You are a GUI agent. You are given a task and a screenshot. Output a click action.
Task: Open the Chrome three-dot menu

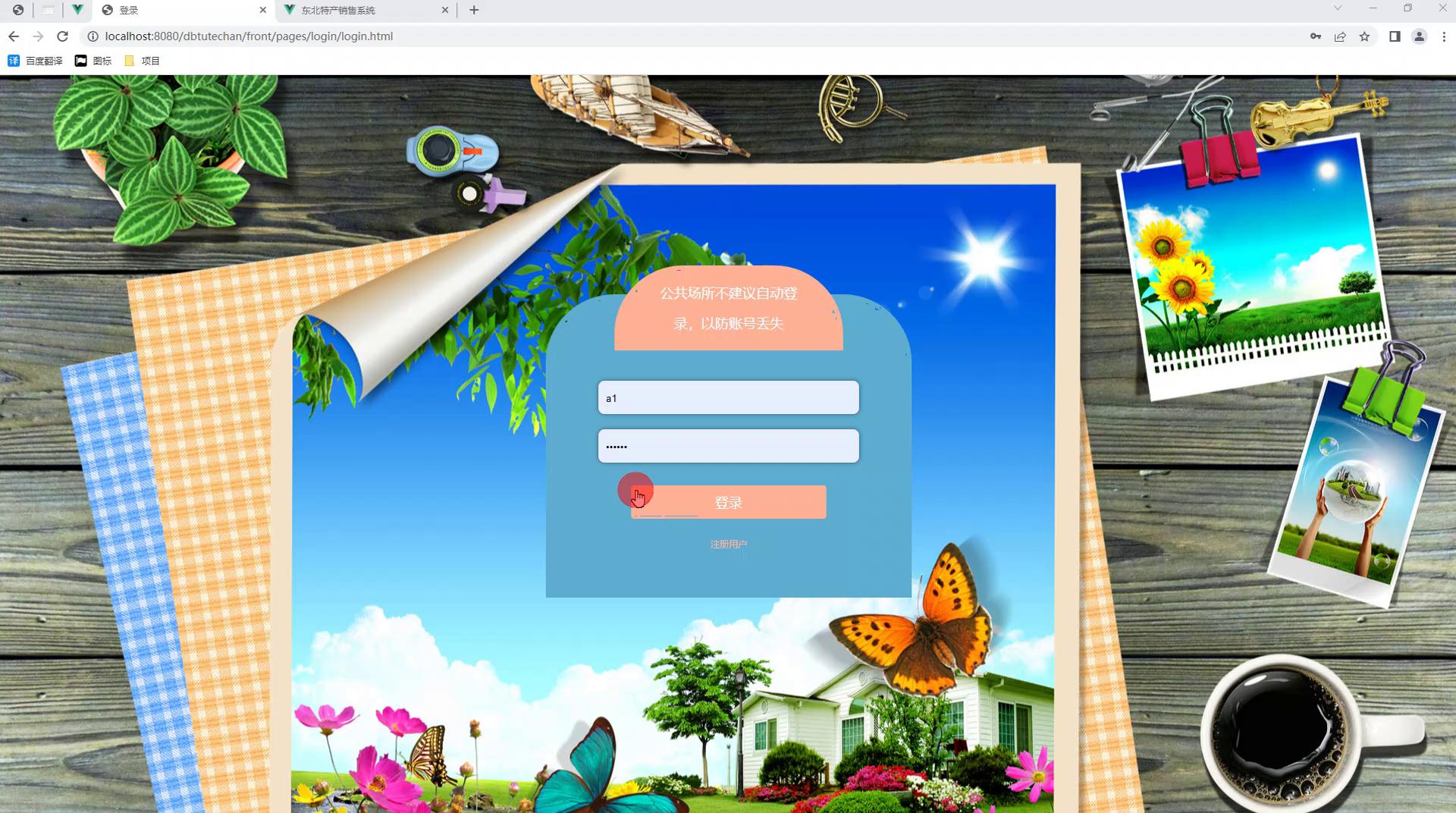click(x=1444, y=36)
